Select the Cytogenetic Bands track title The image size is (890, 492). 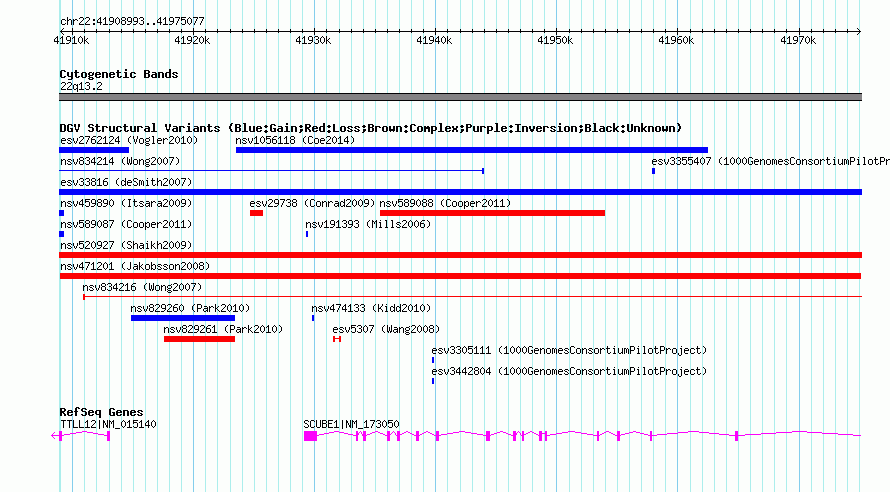pos(119,74)
